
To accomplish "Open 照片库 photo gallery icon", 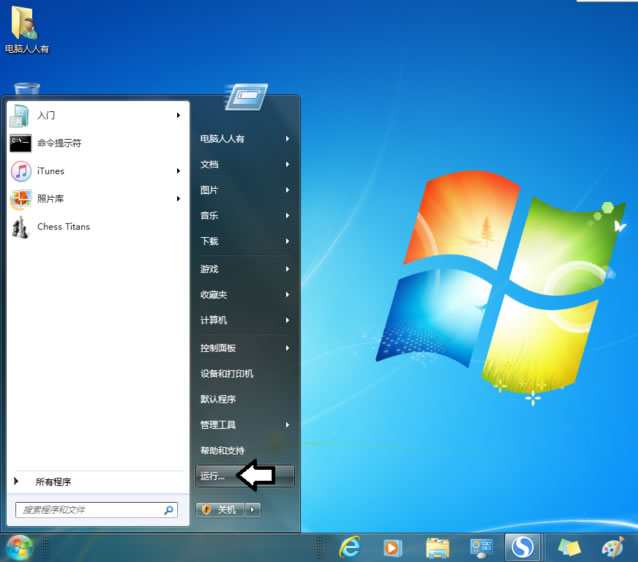I will point(20,199).
